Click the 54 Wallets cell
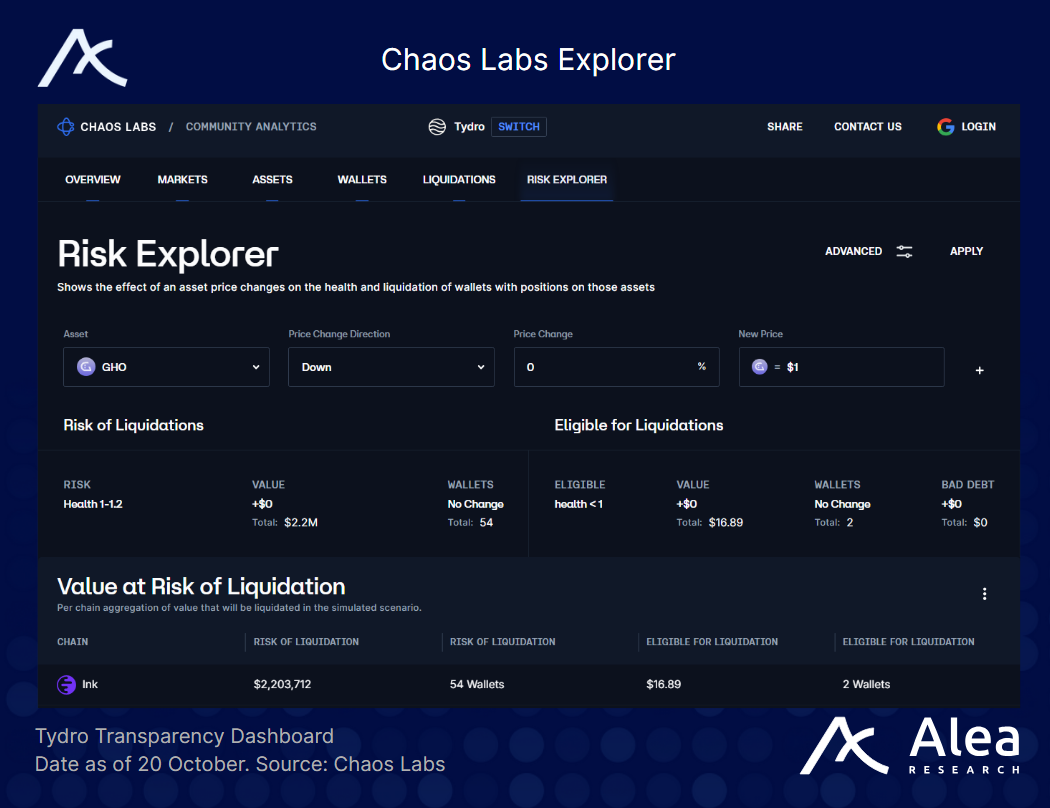1050x808 pixels. coord(477,684)
